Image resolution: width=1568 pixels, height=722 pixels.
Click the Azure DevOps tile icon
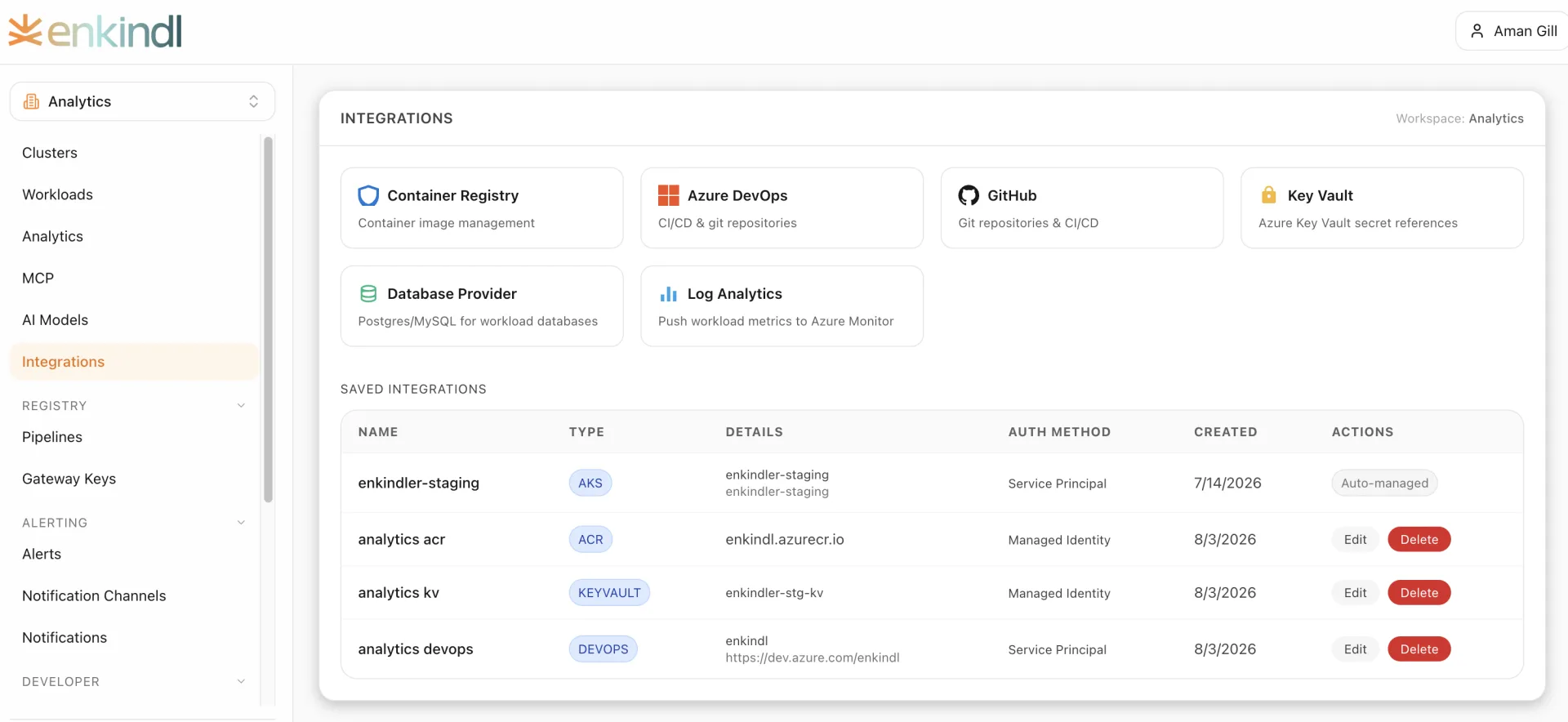click(669, 195)
